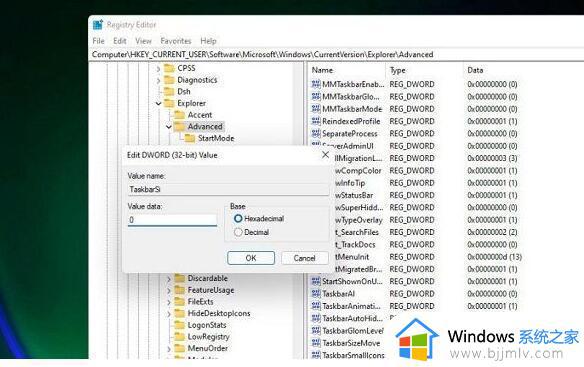Open the Help menu
The image size is (584, 367).
coord(208,41)
